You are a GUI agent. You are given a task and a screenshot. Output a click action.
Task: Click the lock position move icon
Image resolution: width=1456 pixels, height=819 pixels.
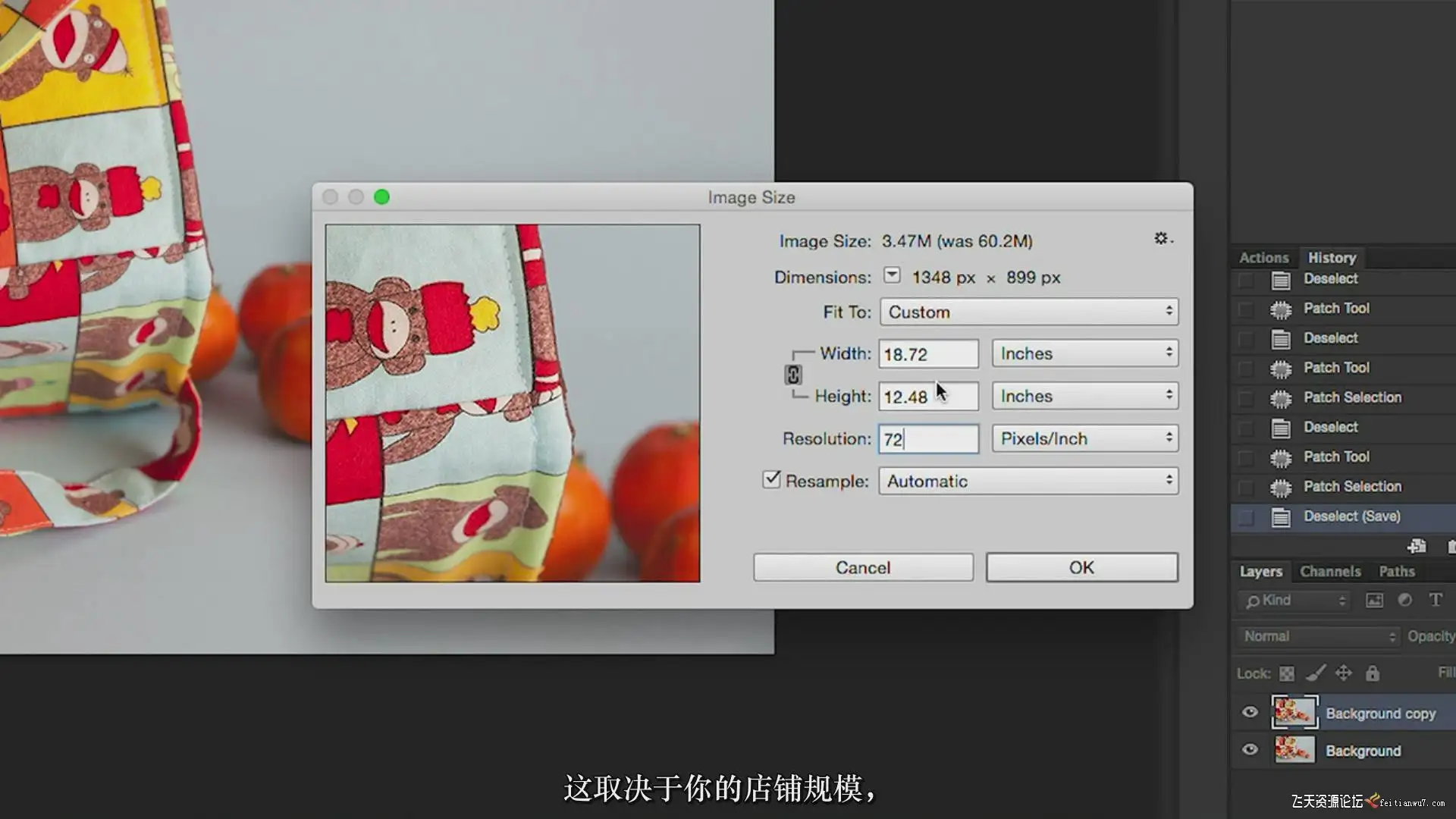pos(1344,673)
